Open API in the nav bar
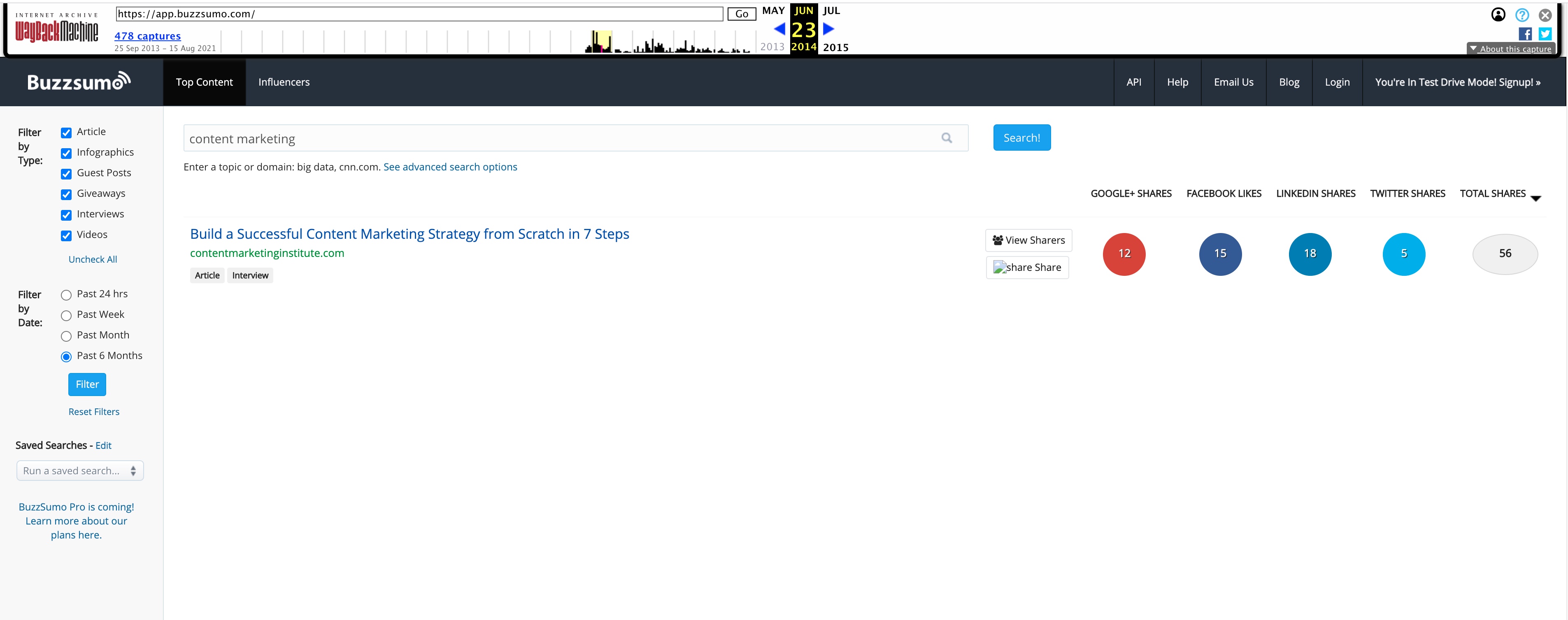1568x620 pixels. [x=1133, y=82]
